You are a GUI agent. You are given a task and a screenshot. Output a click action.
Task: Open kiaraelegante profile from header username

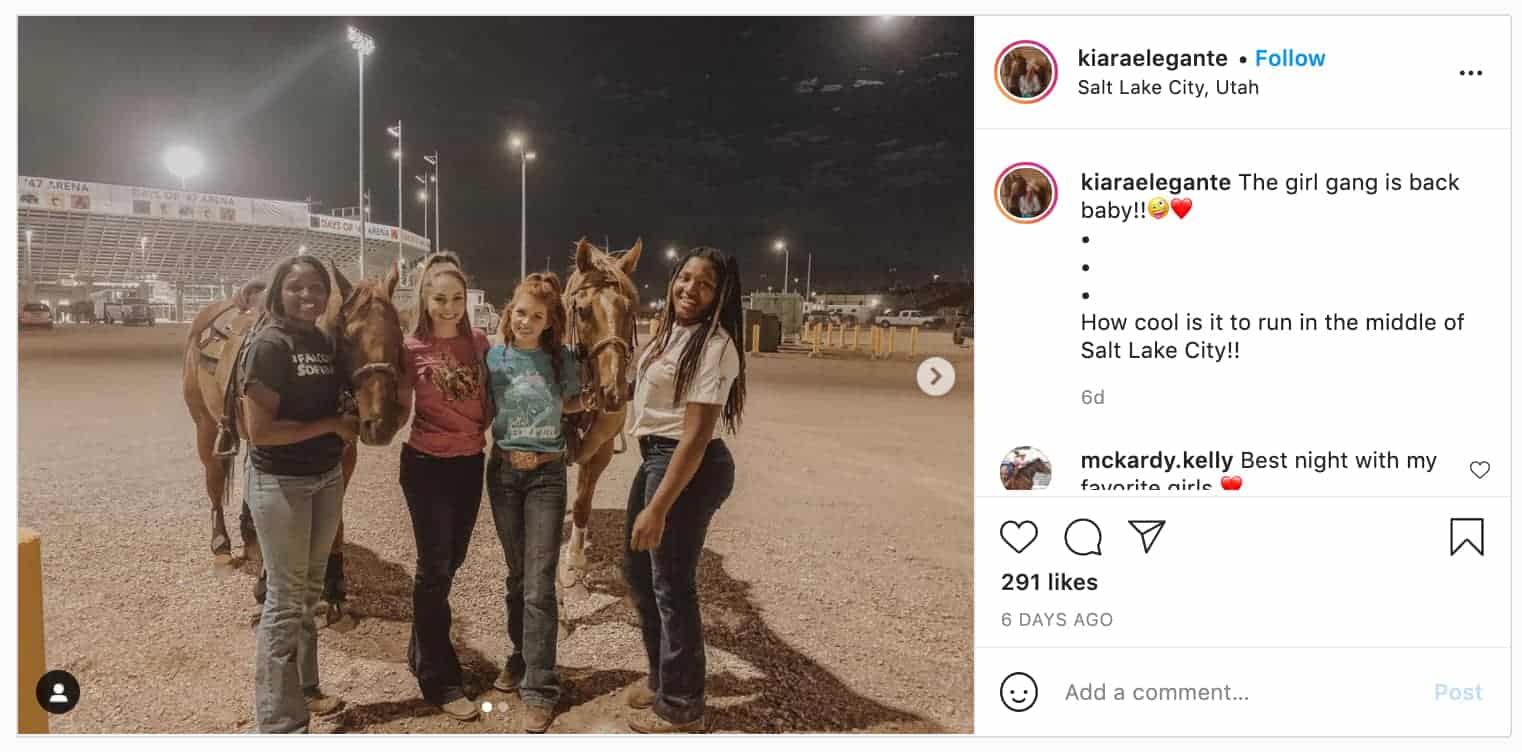coord(1153,58)
